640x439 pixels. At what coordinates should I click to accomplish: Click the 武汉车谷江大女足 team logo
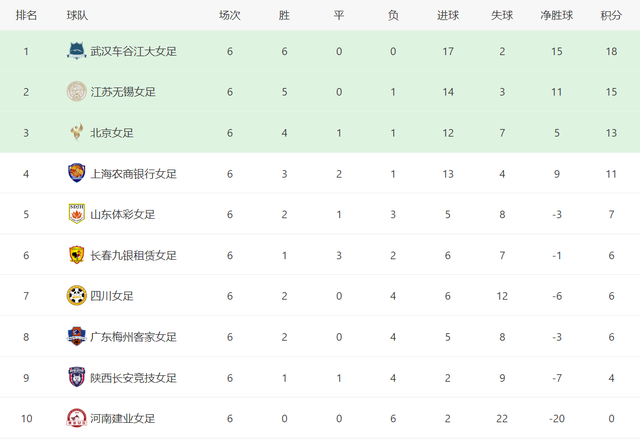76,51
